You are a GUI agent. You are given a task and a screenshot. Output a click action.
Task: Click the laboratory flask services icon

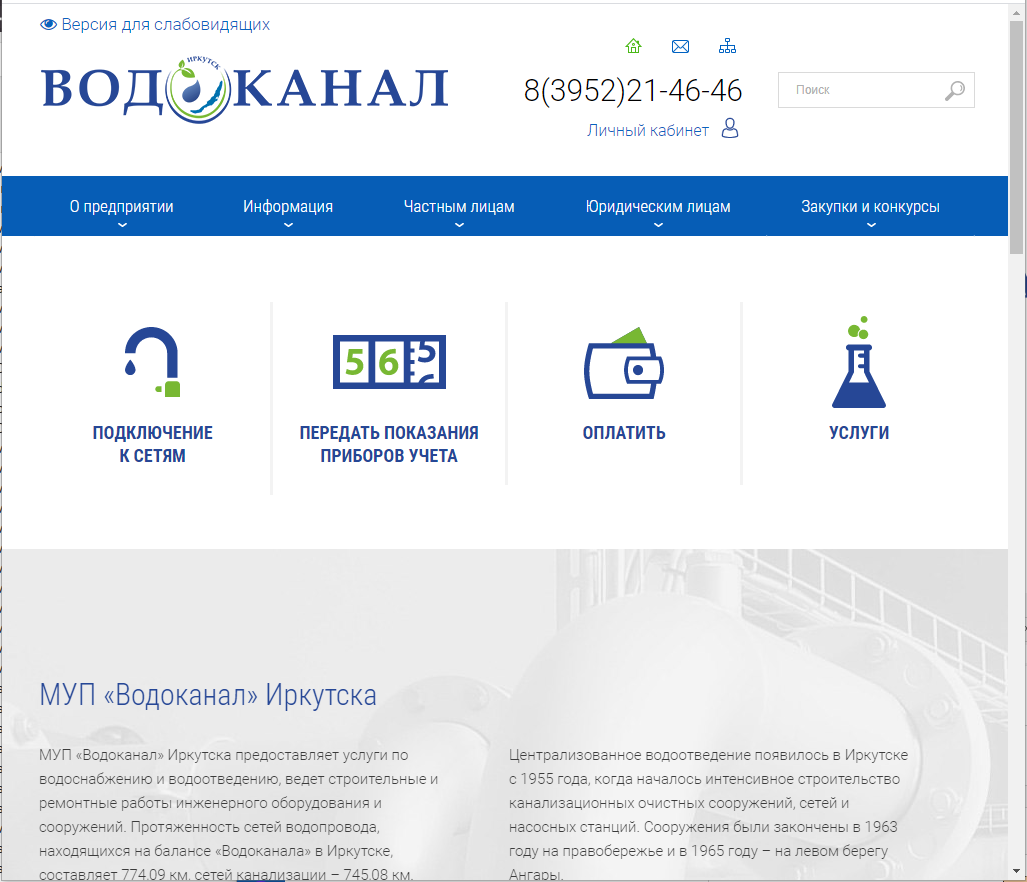[859, 362]
